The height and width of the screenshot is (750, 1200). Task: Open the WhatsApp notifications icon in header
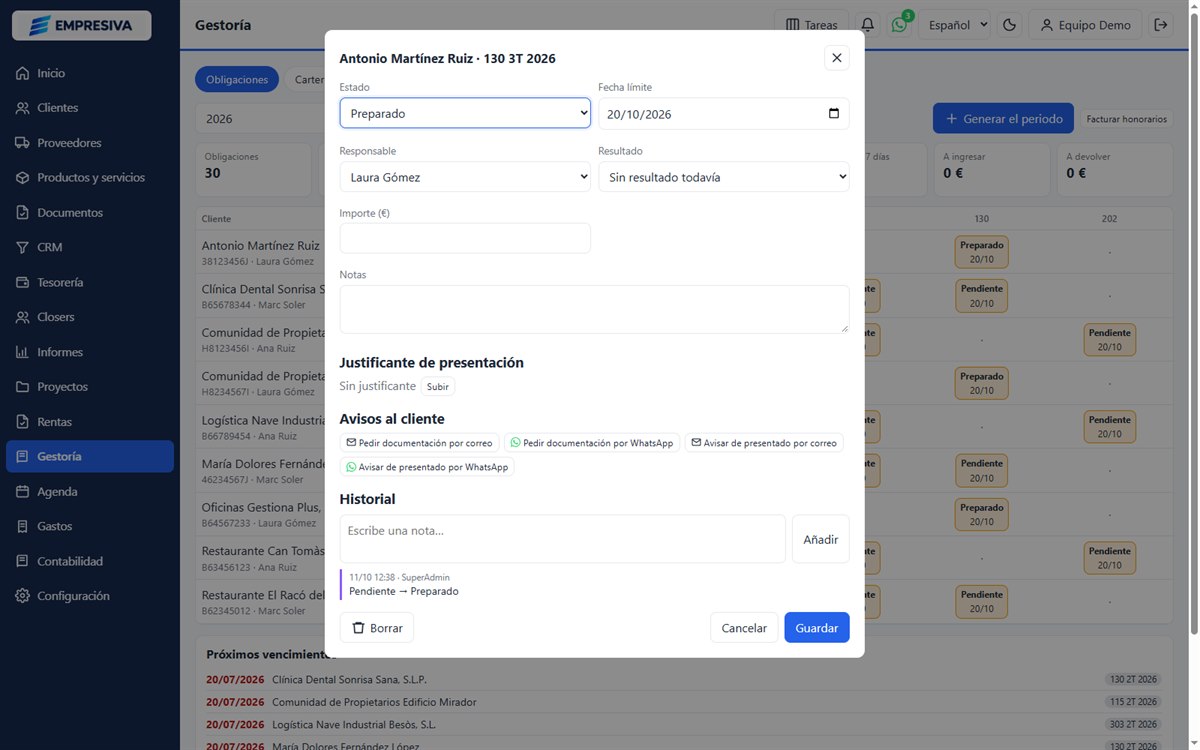[x=899, y=25]
